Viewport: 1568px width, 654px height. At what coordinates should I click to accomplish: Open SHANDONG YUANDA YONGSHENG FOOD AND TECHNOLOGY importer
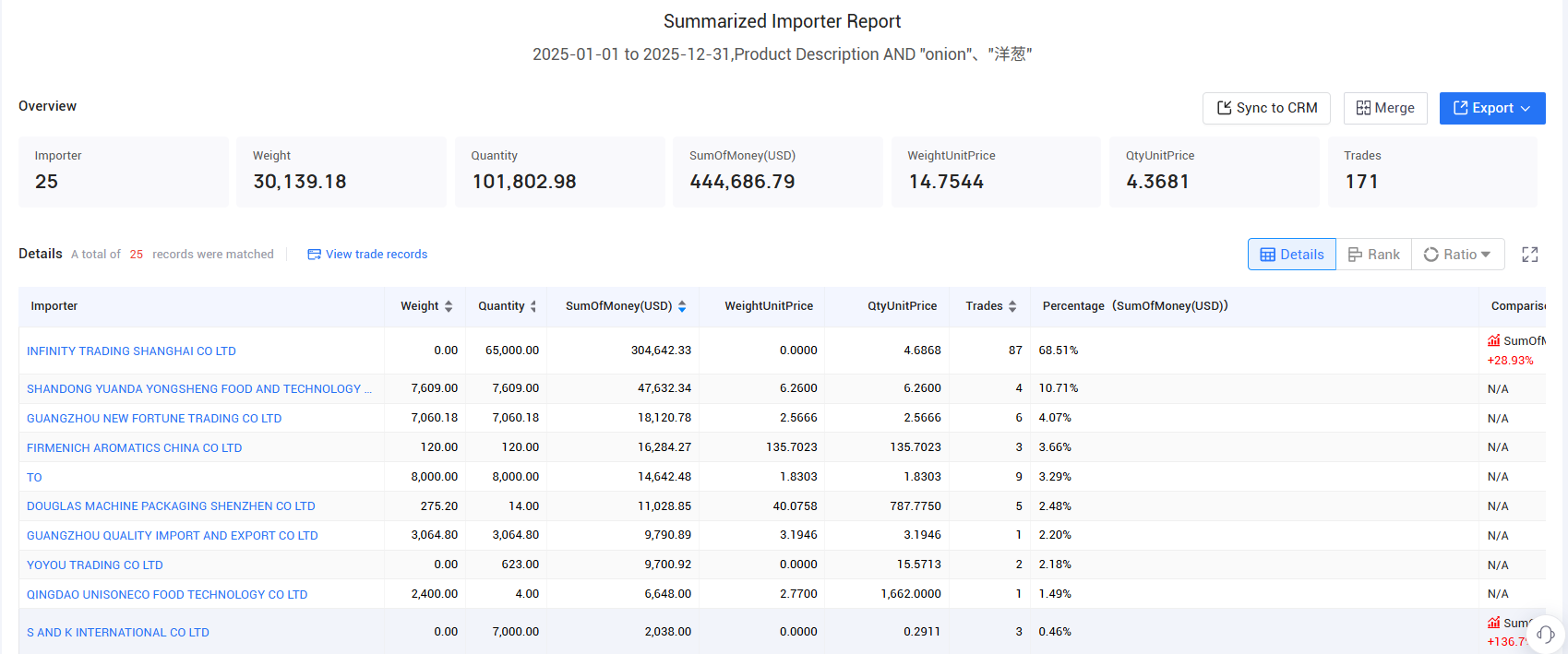click(199, 389)
